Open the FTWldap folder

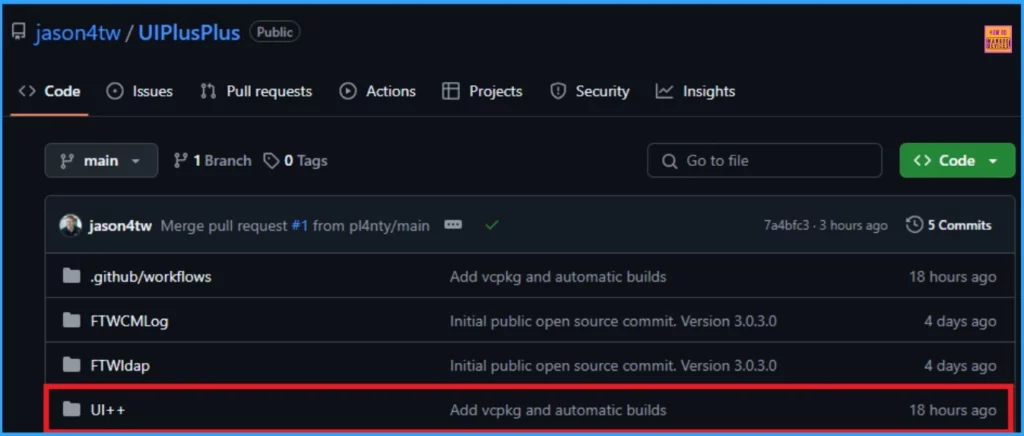click(x=120, y=366)
